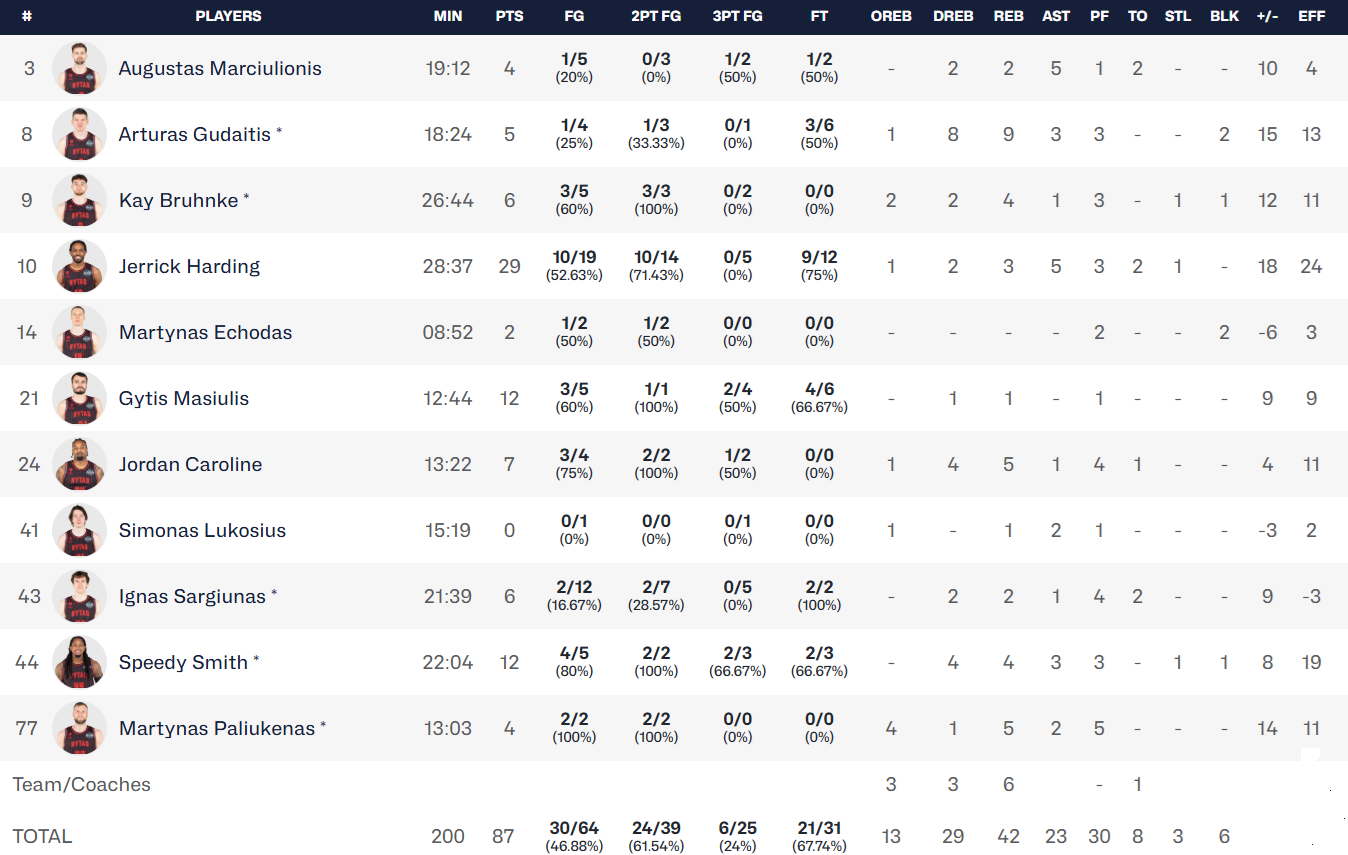
Task: Click Jerrick Harding's avatar photo
Action: click(79, 266)
